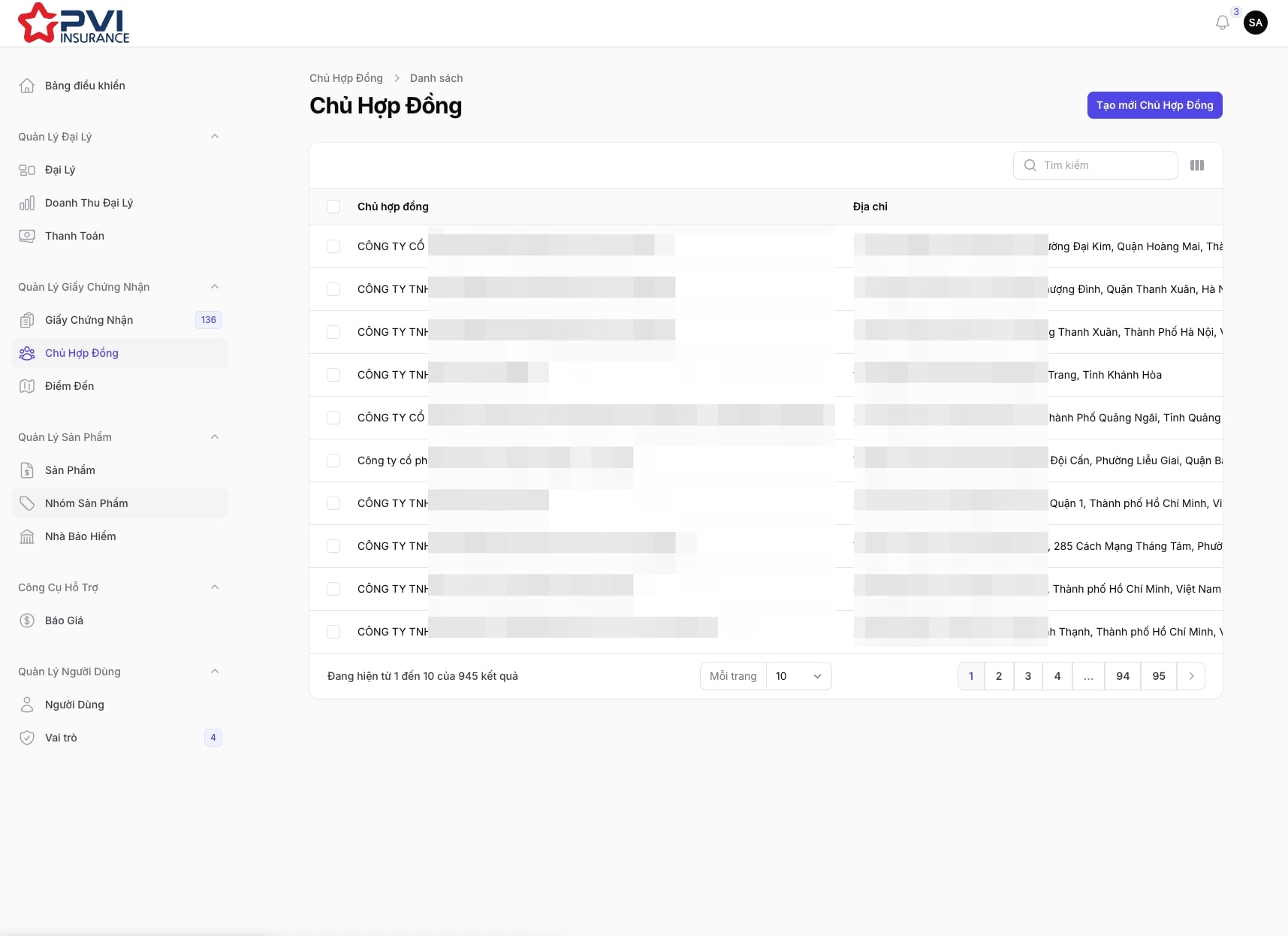This screenshot has height=936, width=1288.
Task: Click Tạo mới Chủ Hợp Đồng button
Action: coord(1154,105)
